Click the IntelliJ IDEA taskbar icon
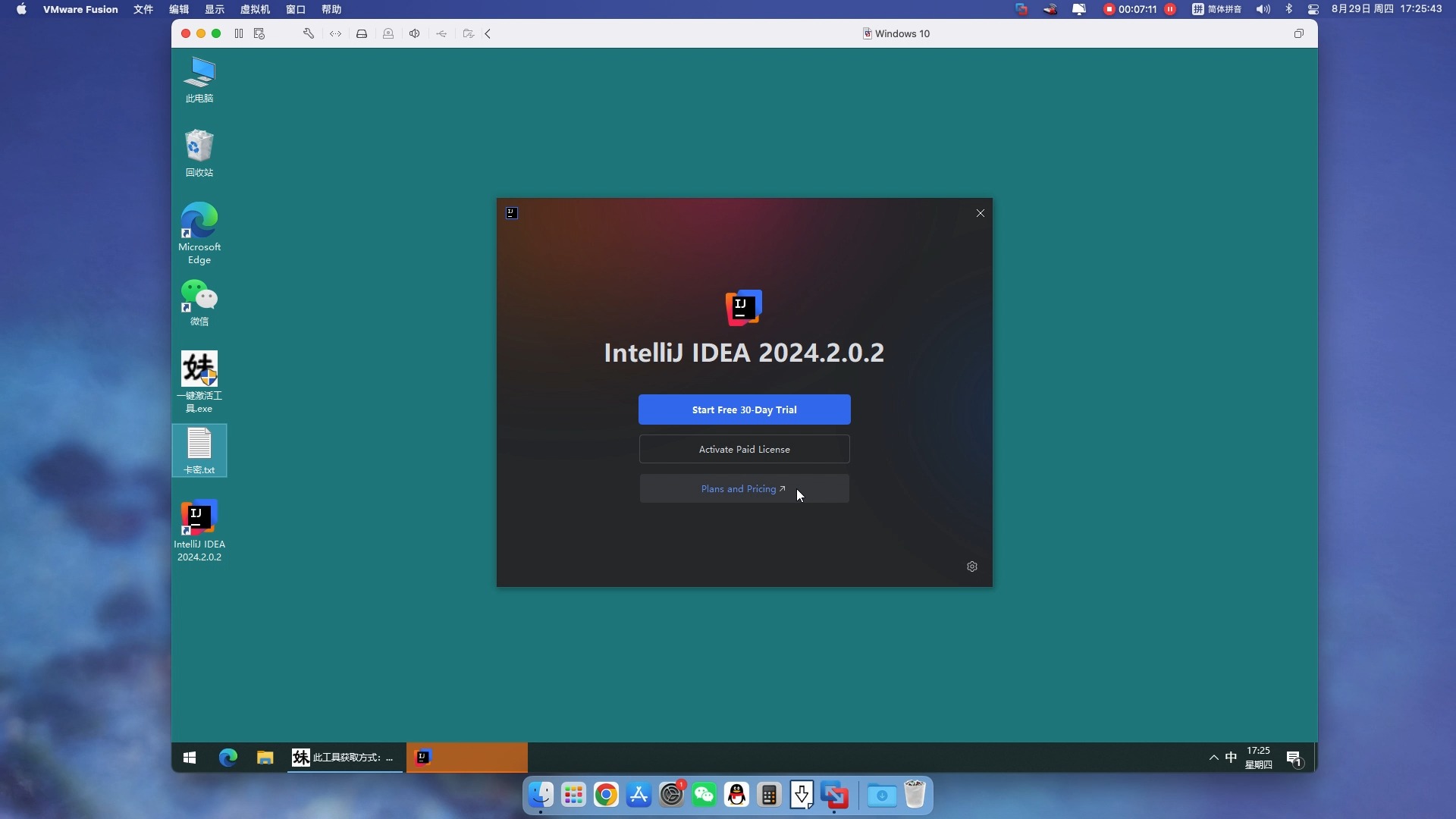 421,757
